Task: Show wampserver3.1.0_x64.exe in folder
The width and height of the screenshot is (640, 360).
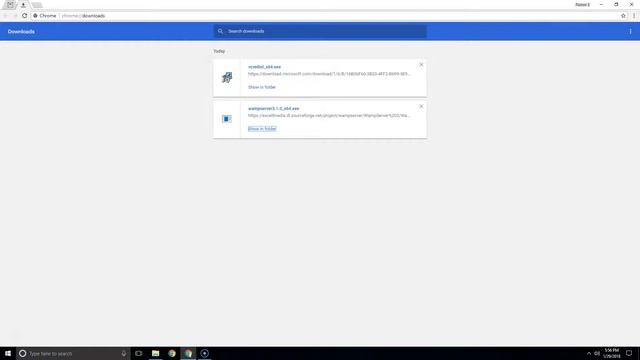Action: coord(262,129)
